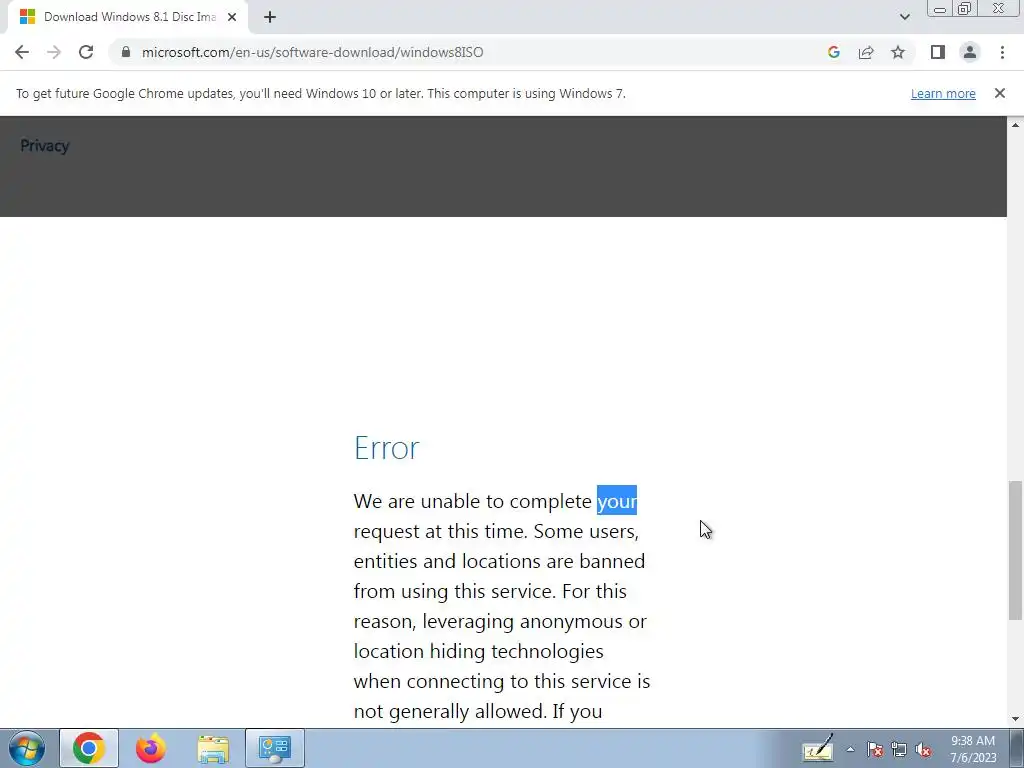This screenshot has width=1024, height=768.
Task: Show hidden system tray icons
Action: [x=850, y=749]
